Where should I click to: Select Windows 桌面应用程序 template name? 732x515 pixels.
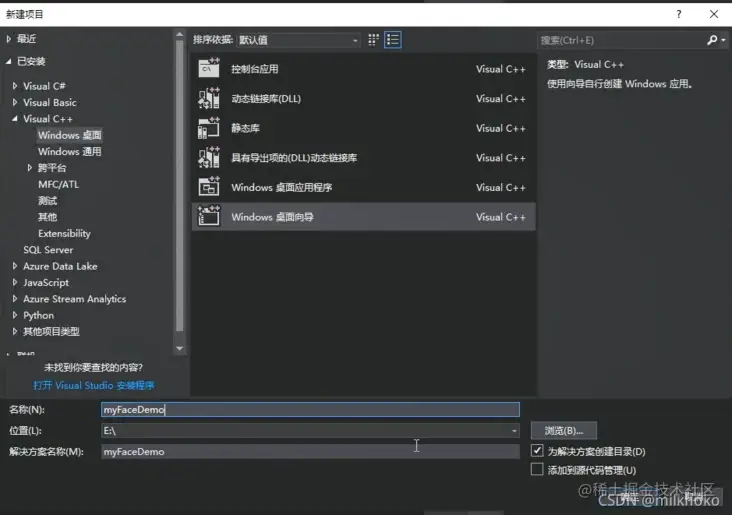282,187
